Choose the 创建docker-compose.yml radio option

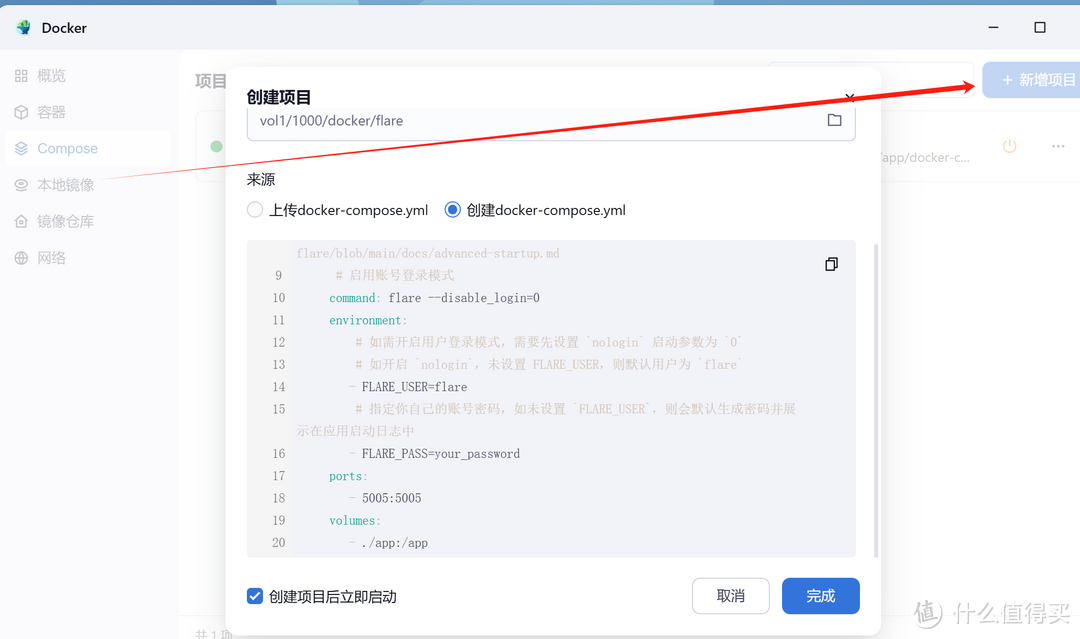[x=453, y=209]
